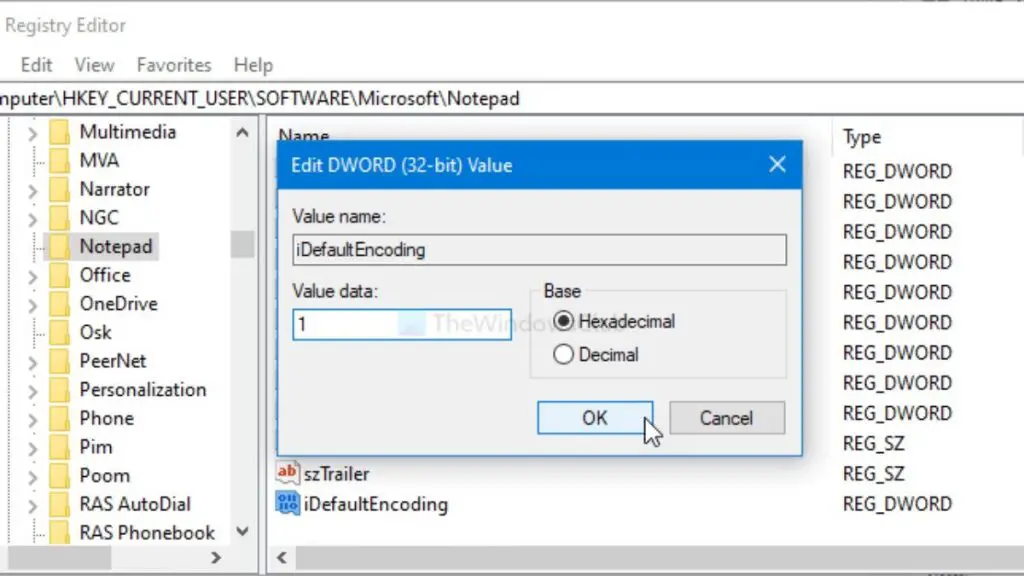Viewport: 1024px width, 576px height.
Task: Select the szTrailer value name
Action: [x=336, y=473]
